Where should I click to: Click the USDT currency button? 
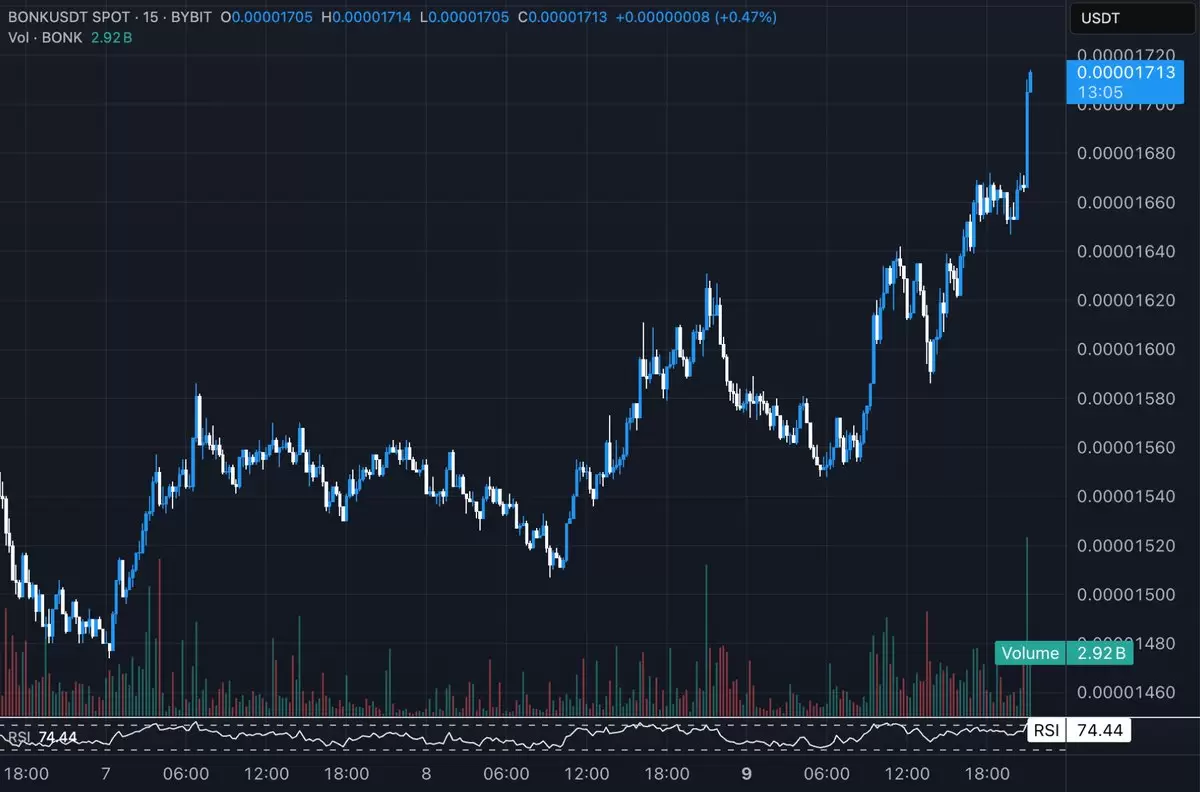click(x=1132, y=18)
